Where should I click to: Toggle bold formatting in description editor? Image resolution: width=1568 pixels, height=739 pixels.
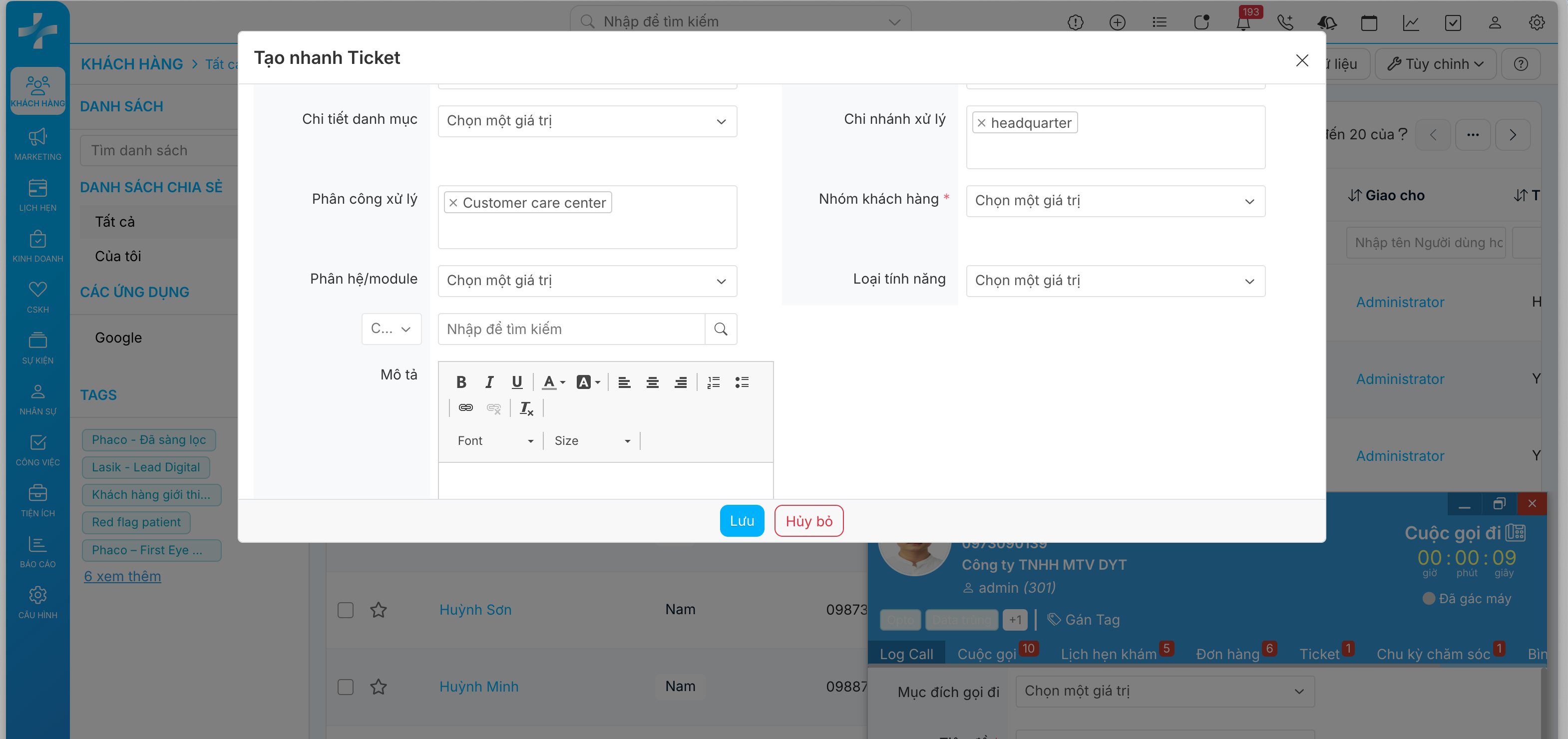click(461, 382)
